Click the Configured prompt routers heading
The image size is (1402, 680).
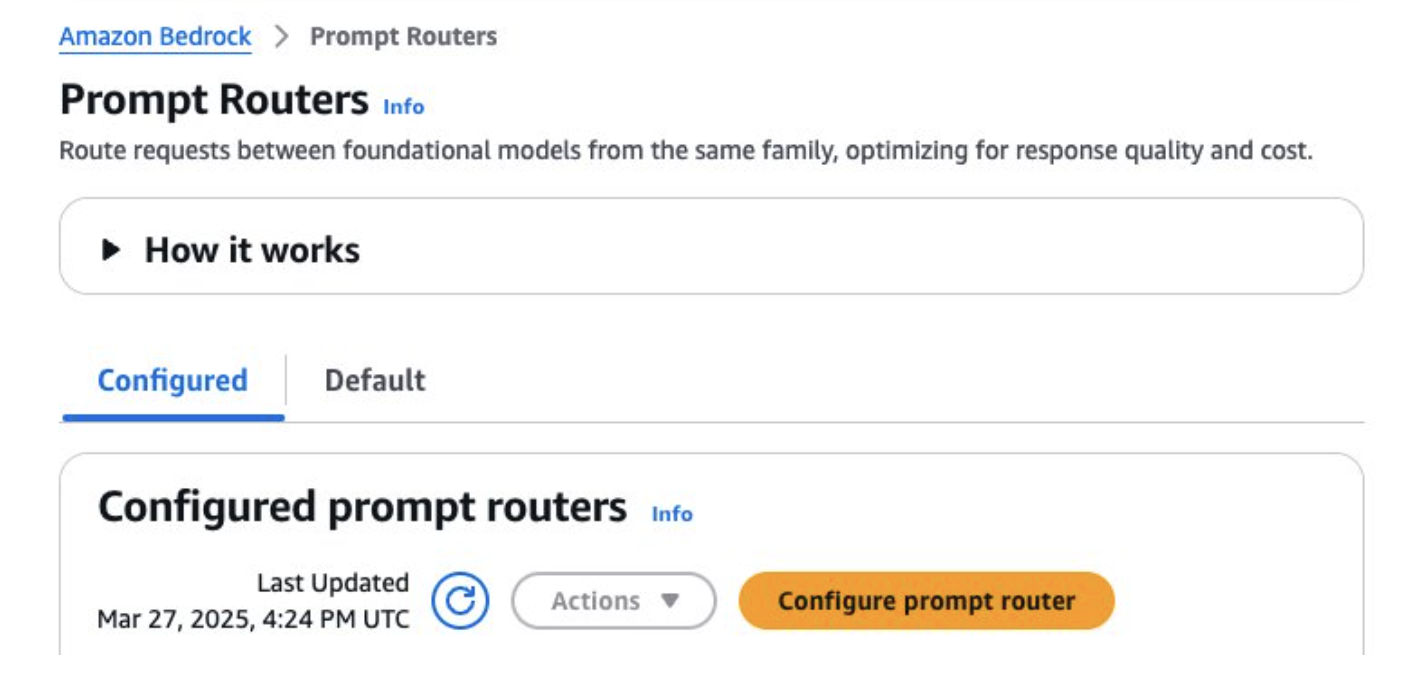(362, 508)
